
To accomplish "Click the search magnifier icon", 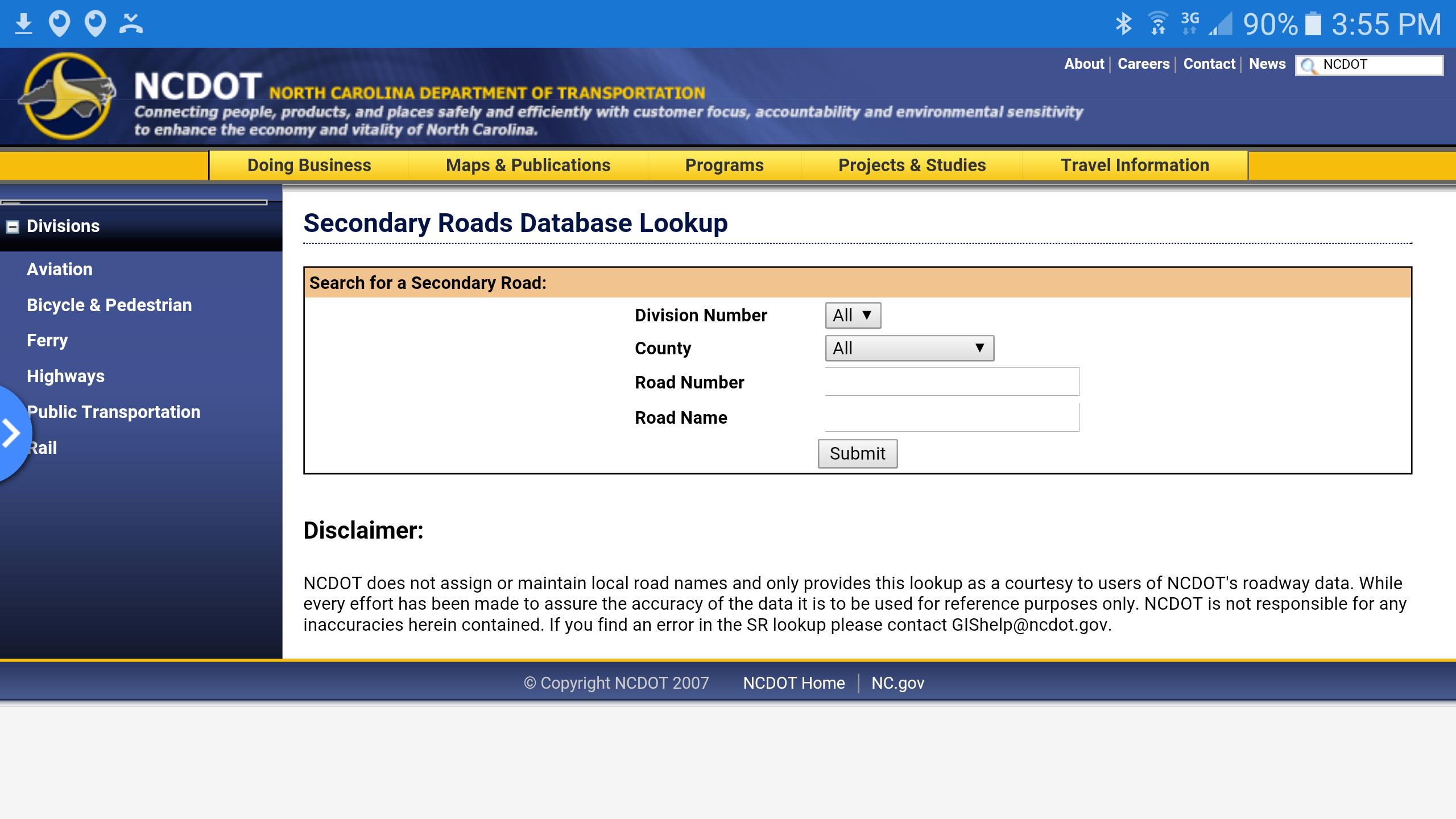I will 1309,65.
